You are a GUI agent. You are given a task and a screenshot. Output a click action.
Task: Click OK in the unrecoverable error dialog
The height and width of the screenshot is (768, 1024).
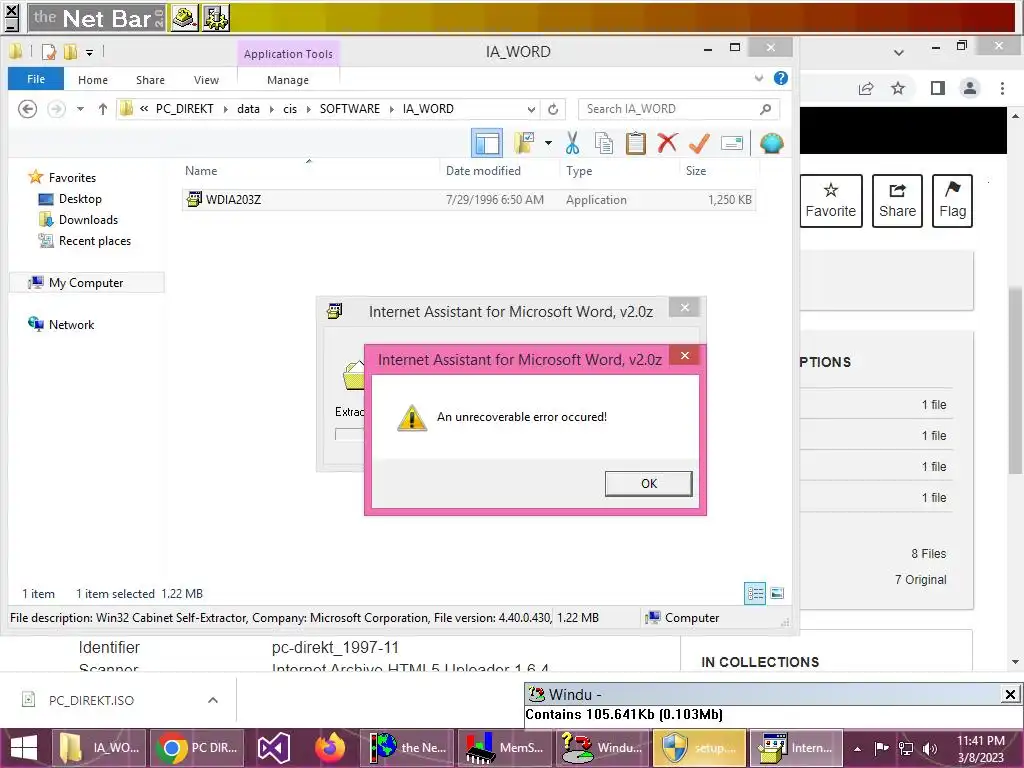(648, 484)
